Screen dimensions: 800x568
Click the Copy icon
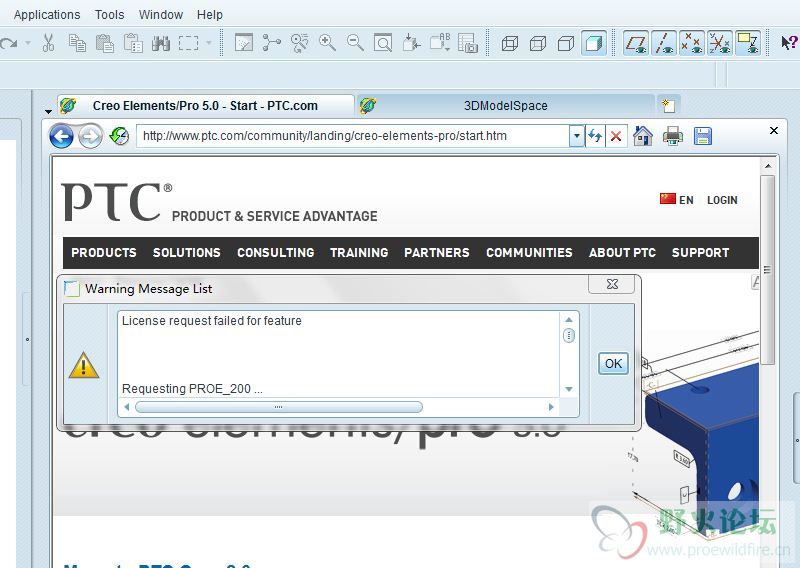77,43
